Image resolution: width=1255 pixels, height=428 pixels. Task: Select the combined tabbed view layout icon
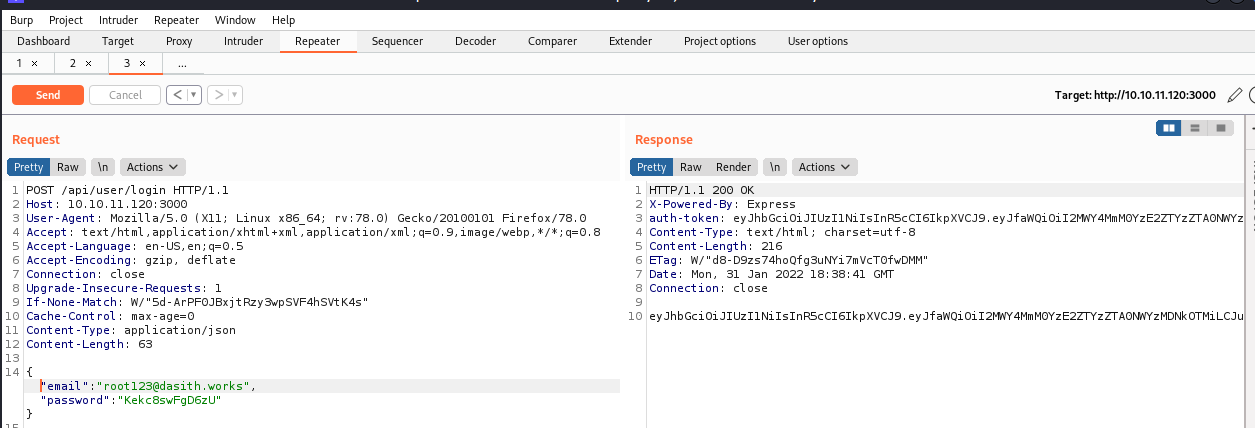[x=1220, y=128]
